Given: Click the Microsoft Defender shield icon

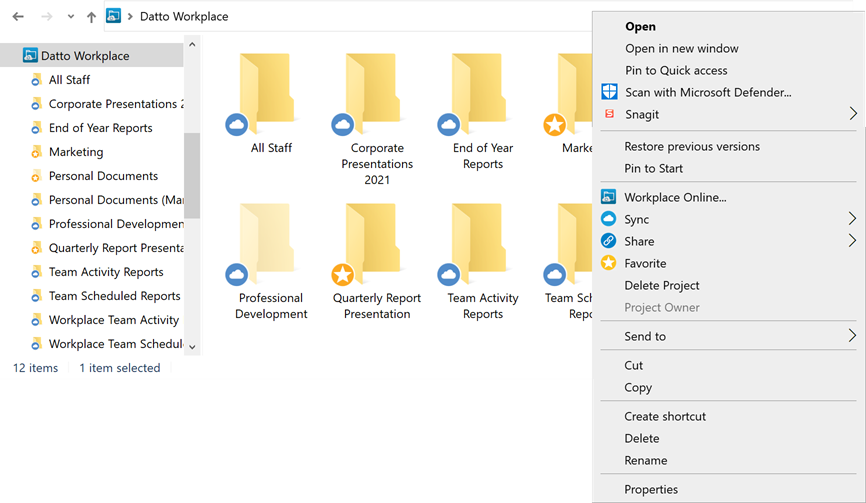Looking at the screenshot, I should (x=609, y=92).
